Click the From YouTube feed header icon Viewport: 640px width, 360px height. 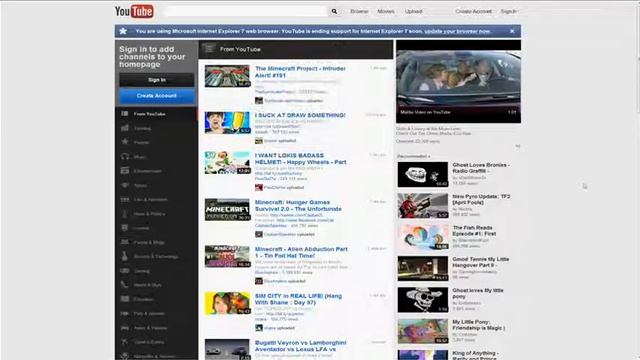209,49
